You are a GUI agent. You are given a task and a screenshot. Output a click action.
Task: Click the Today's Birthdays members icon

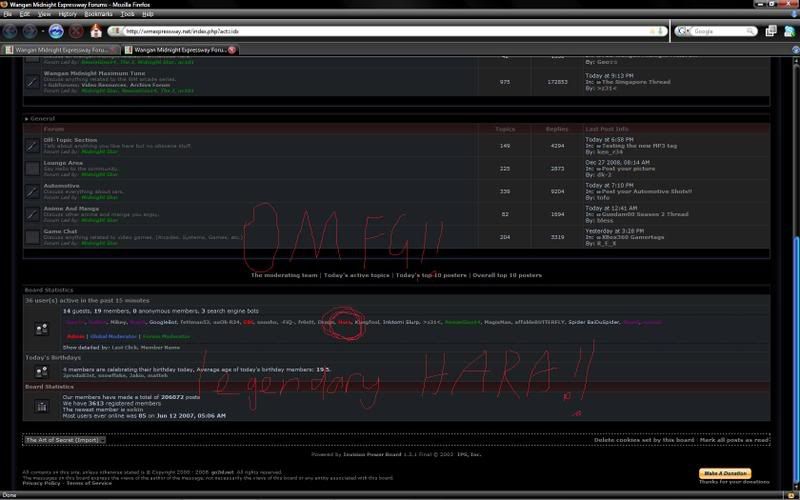pos(42,372)
